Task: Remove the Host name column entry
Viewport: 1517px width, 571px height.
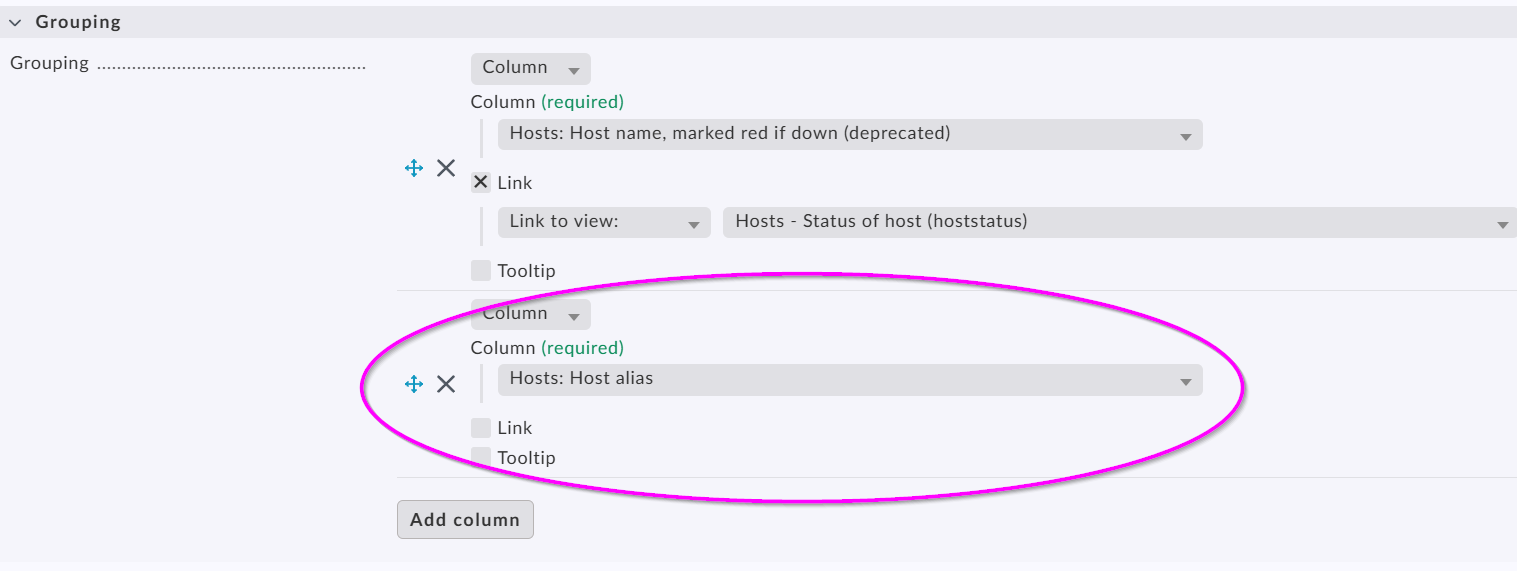Action: click(x=446, y=168)
